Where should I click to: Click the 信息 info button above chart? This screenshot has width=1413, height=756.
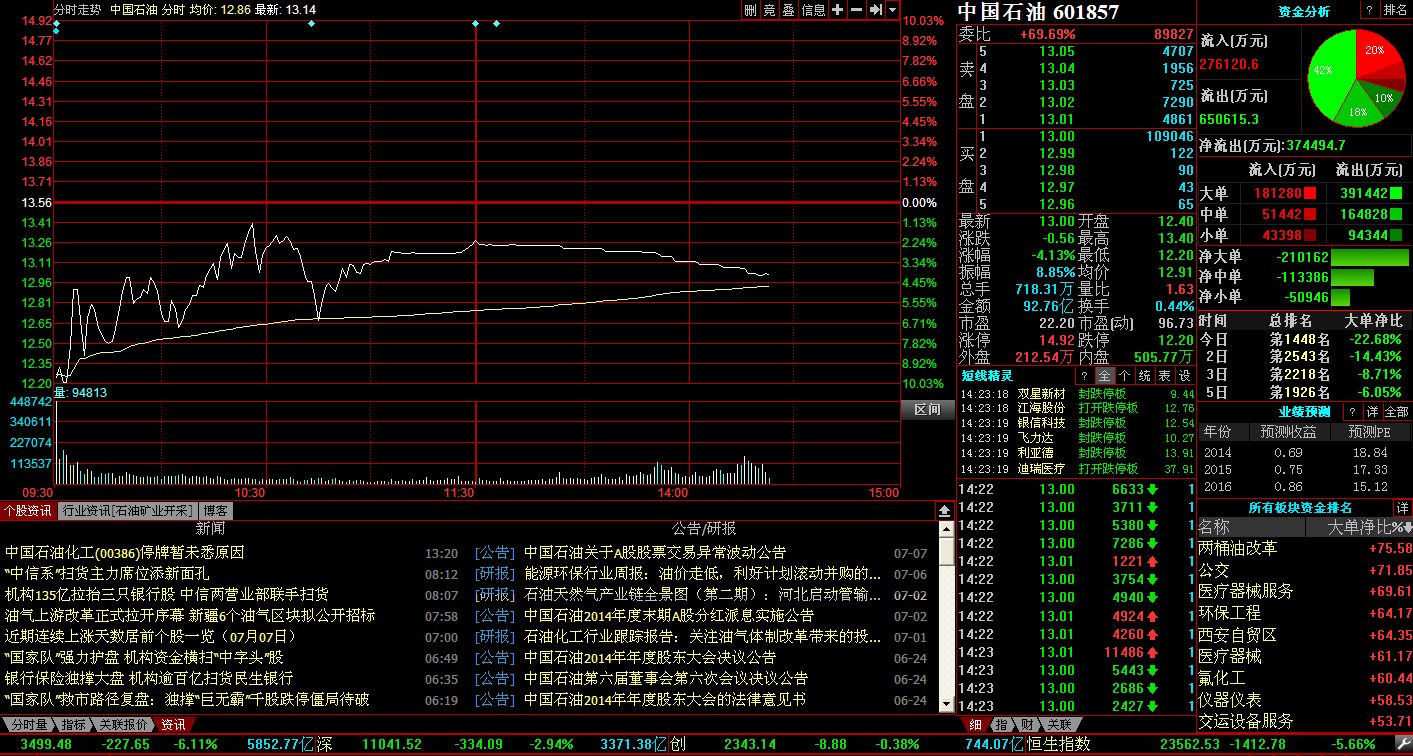814,10
